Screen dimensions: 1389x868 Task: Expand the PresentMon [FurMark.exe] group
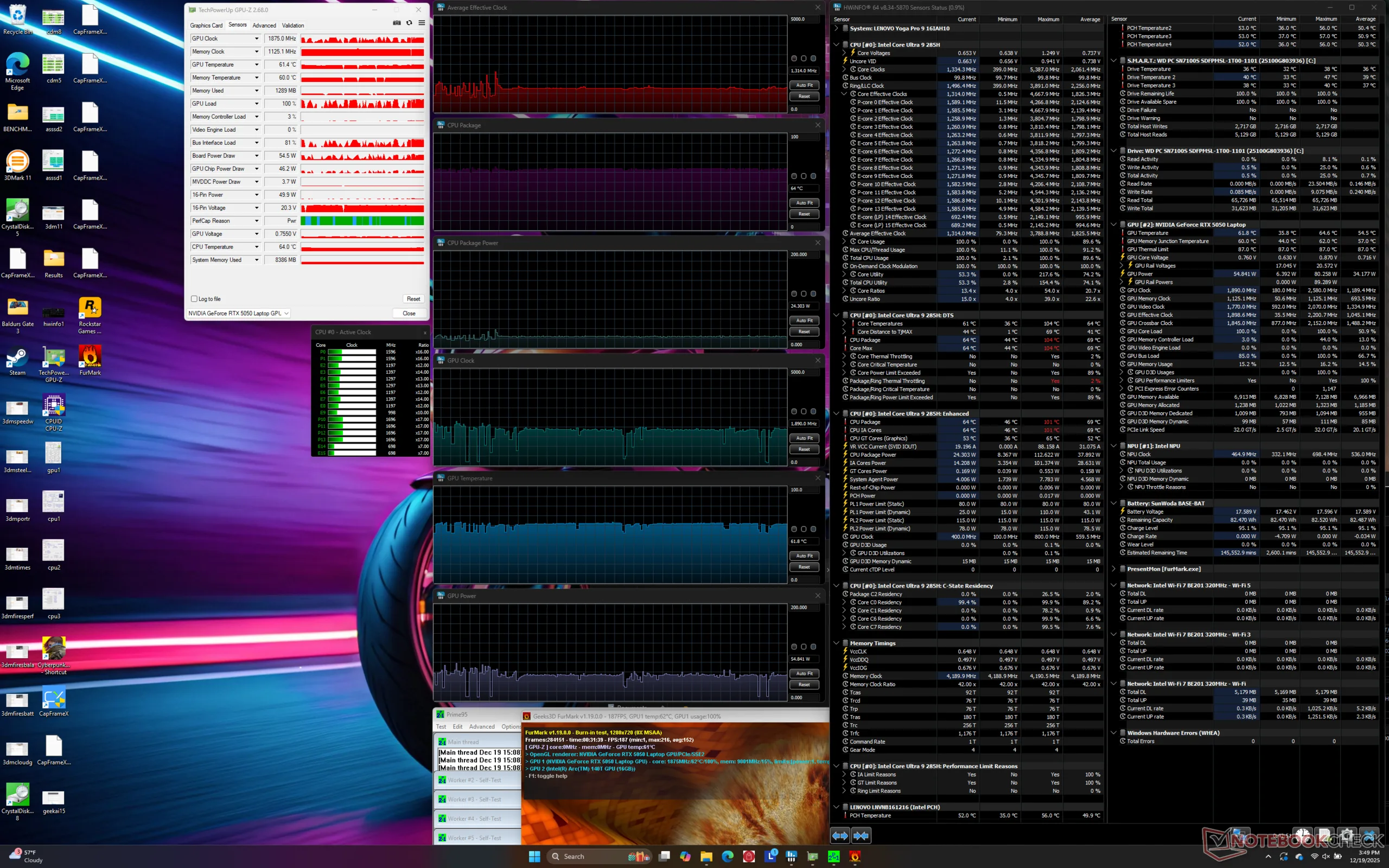[x=1113, y=569]
